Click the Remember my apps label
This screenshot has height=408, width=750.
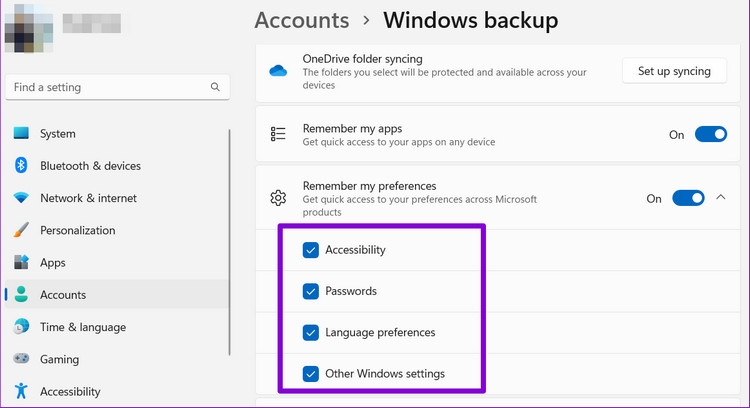pyautogui.click(x=352, y=129)
